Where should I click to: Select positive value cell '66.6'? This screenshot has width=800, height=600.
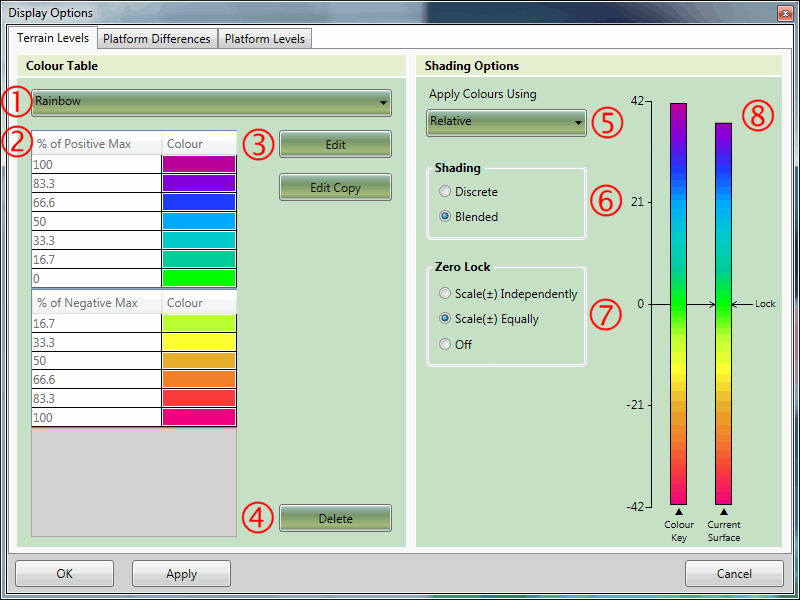pyautogui.click(x=97, y=202)
